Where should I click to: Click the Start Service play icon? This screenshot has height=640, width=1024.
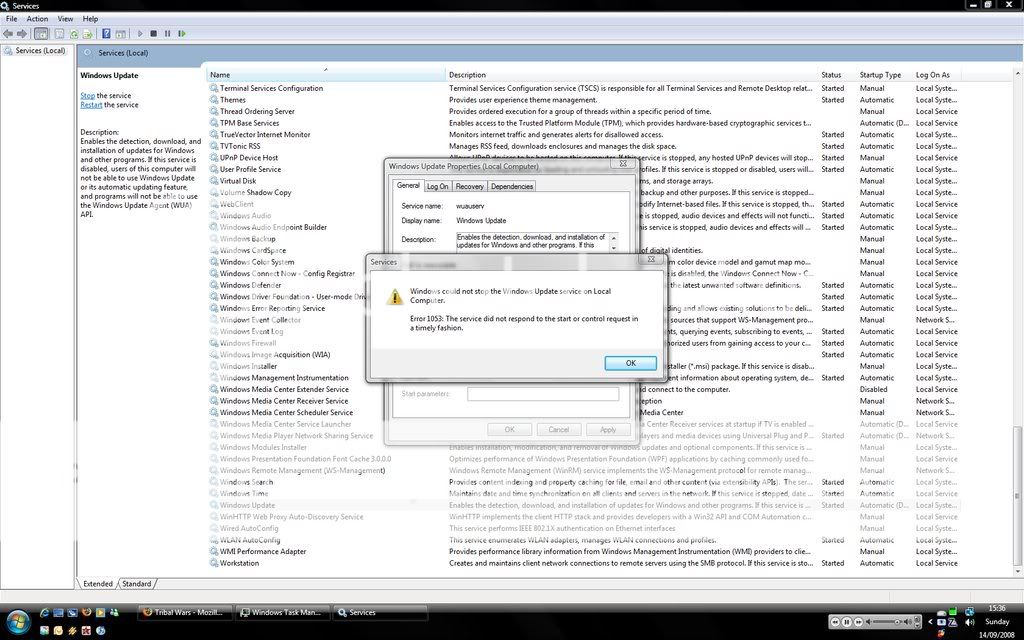139,34
